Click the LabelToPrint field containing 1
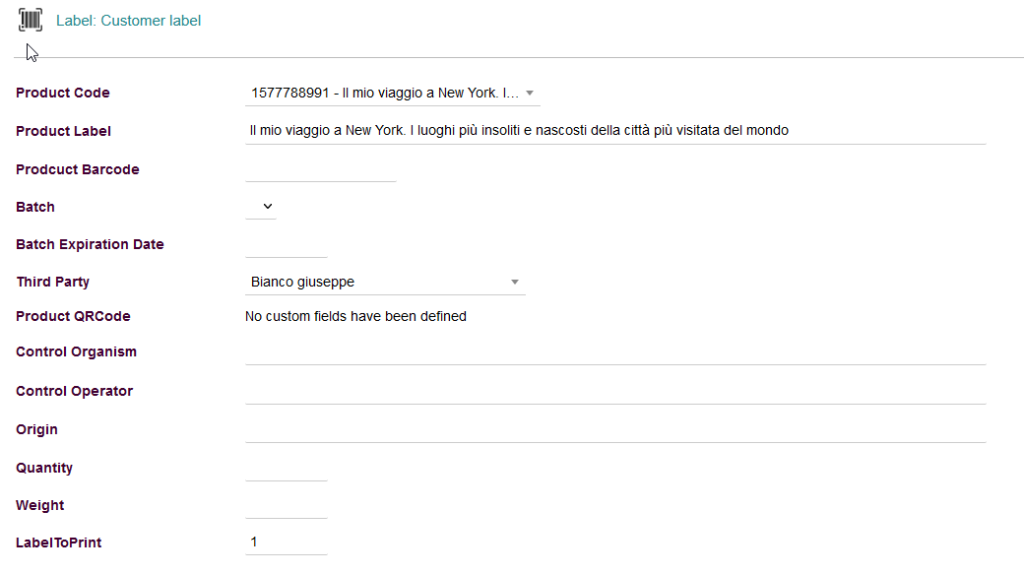 (286, 543)
